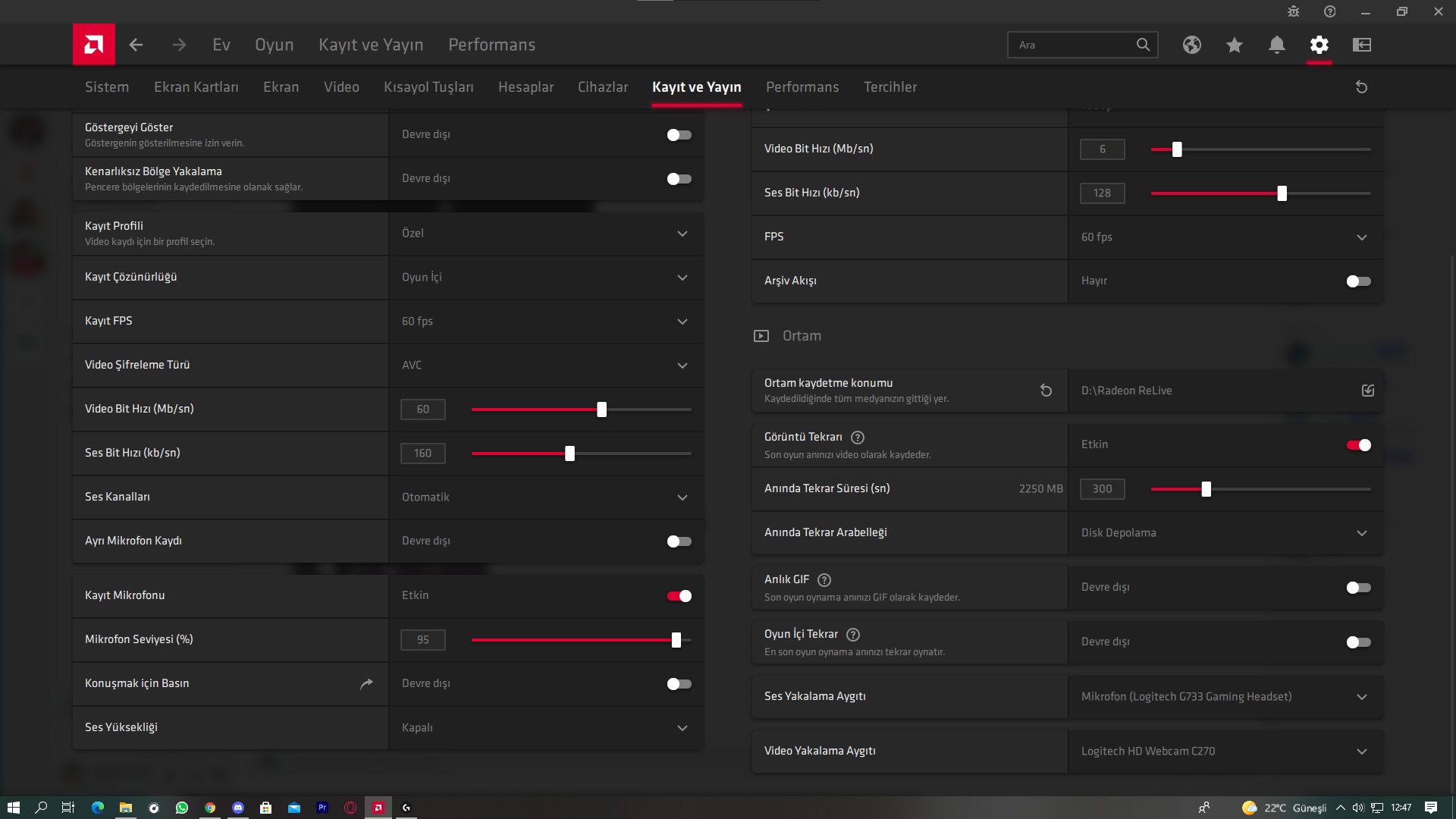Open the Kısayol Tuşları tab
This screenshot has height=819, width=1456.
(x=428, y=87)
